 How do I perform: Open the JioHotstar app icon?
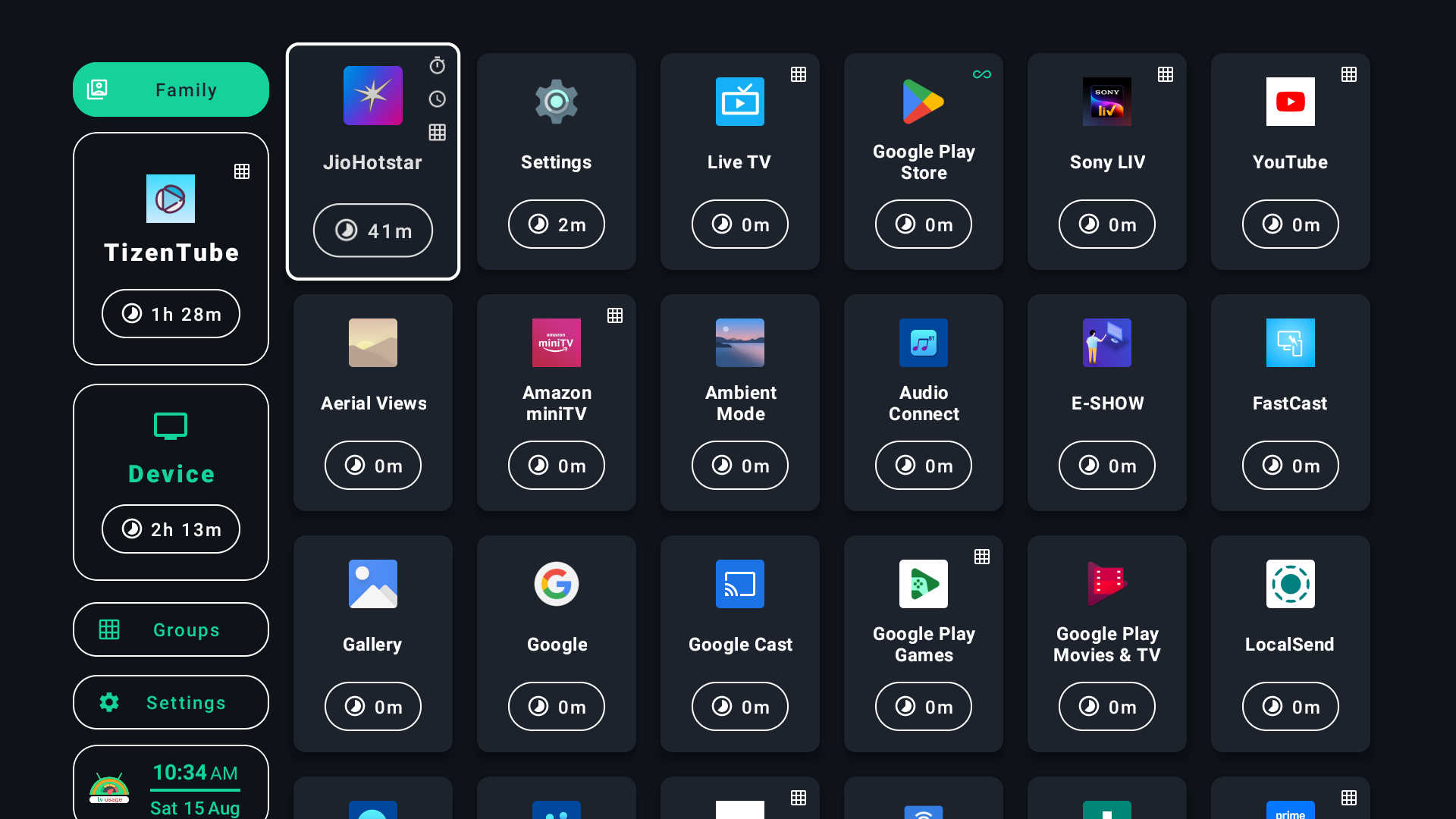click(373, 96)
